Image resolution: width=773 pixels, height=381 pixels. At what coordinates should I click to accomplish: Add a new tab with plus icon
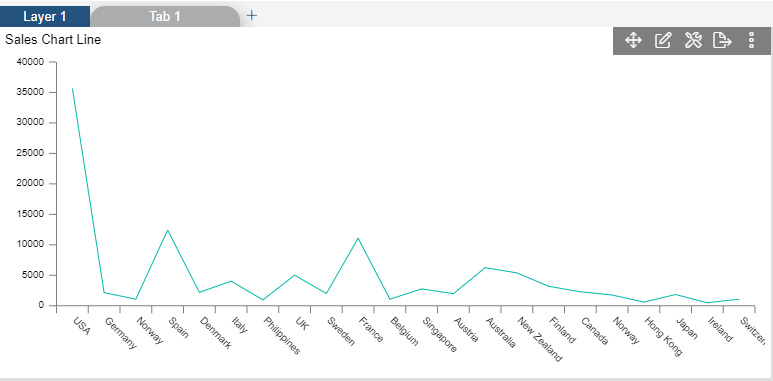tap(251, 15)
